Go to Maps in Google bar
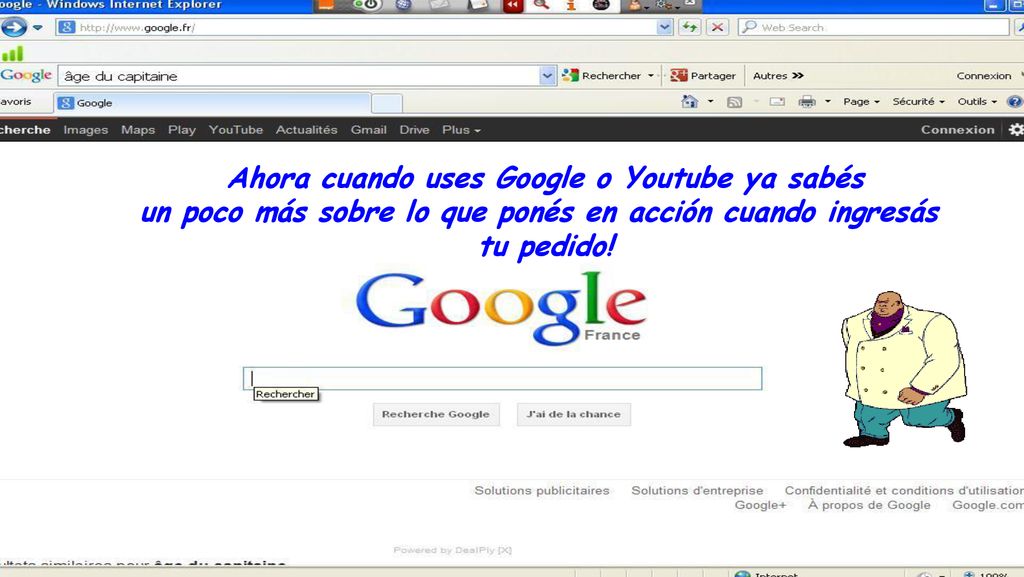The image size is (1024, 577). click(x=138, y=130)
